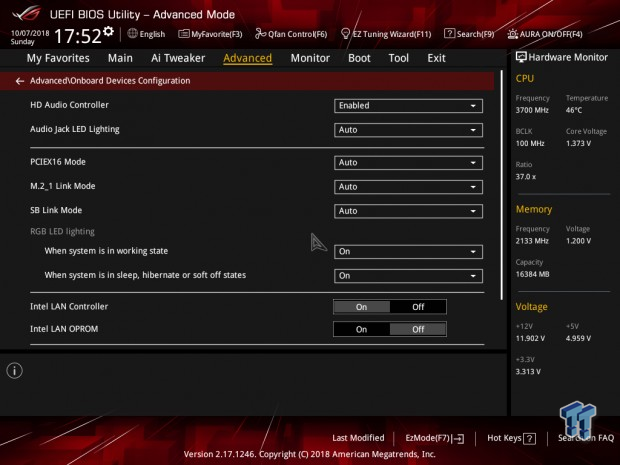
Task: Click the settings list vertical scrollbar
Action: [x=502, y=185]
